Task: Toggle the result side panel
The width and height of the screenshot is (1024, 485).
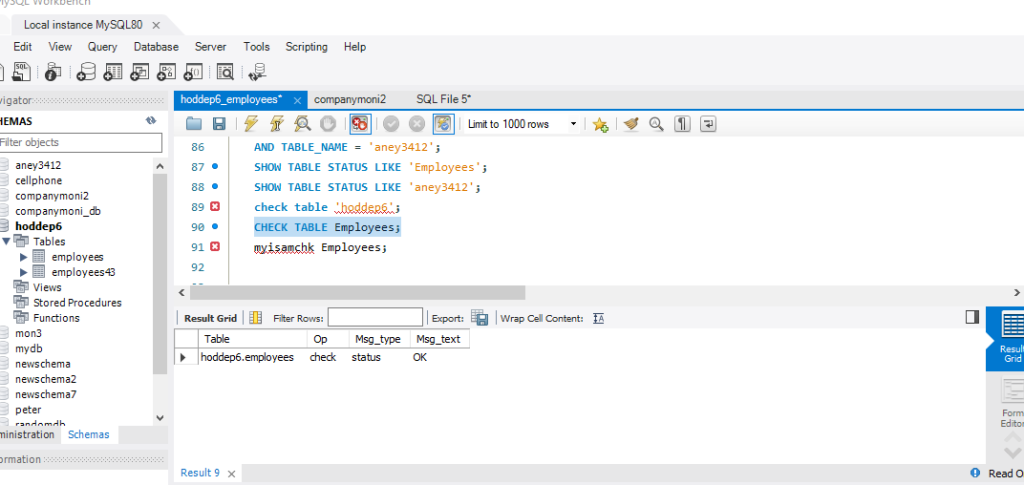Action: click(972, 317)
